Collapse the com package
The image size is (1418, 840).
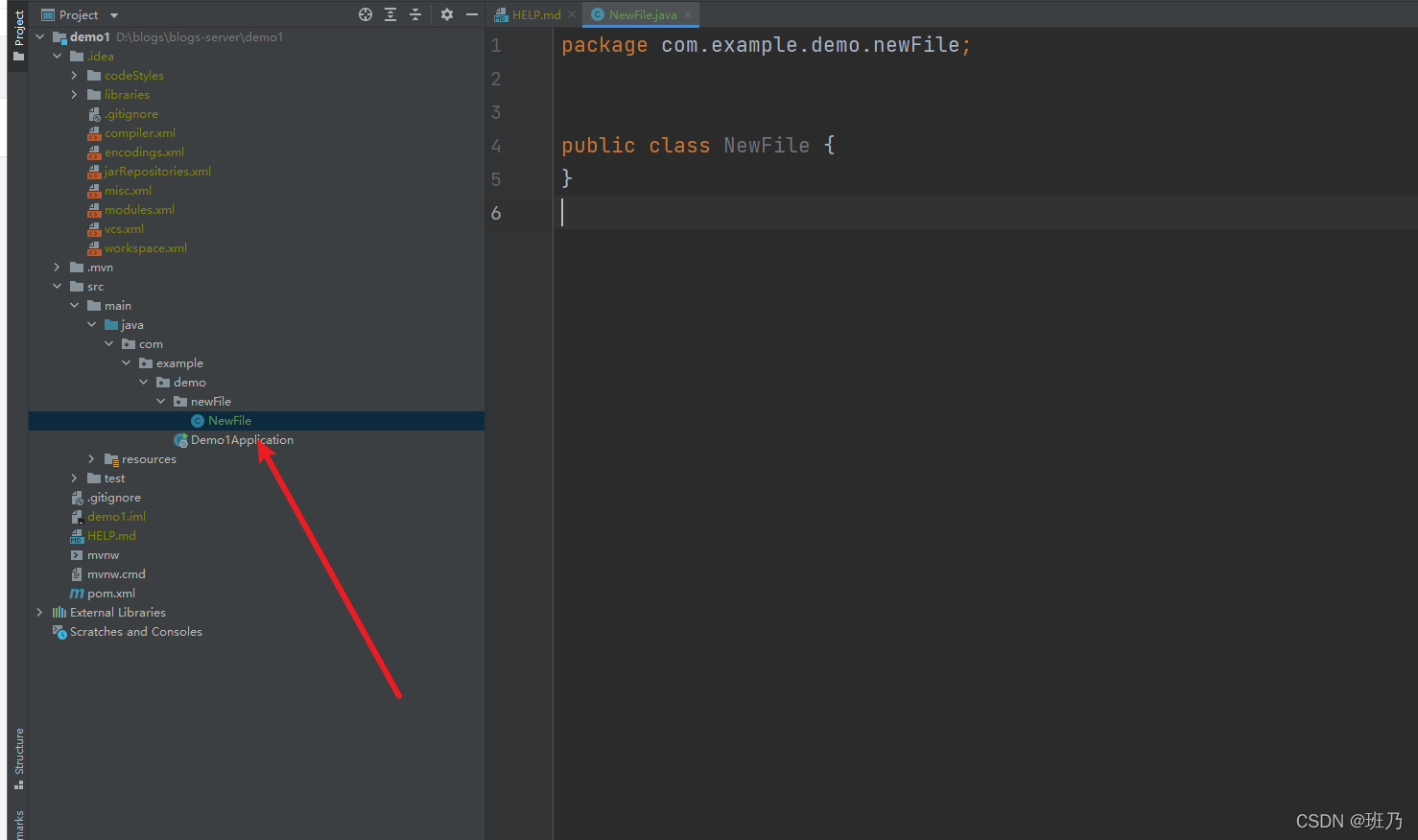109,343
